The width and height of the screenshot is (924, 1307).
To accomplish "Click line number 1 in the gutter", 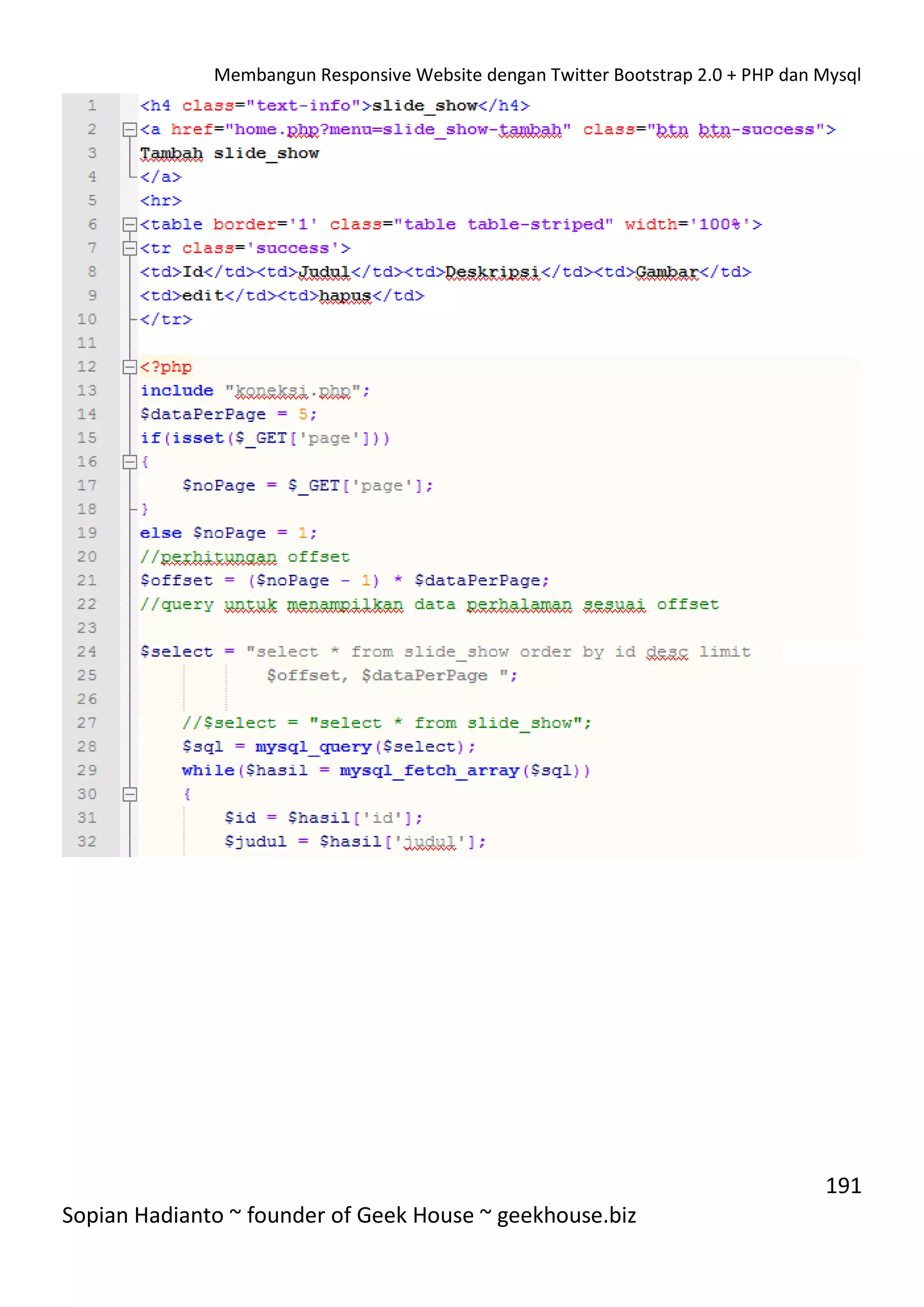I will pyautogui.click(x=92, y=106).
